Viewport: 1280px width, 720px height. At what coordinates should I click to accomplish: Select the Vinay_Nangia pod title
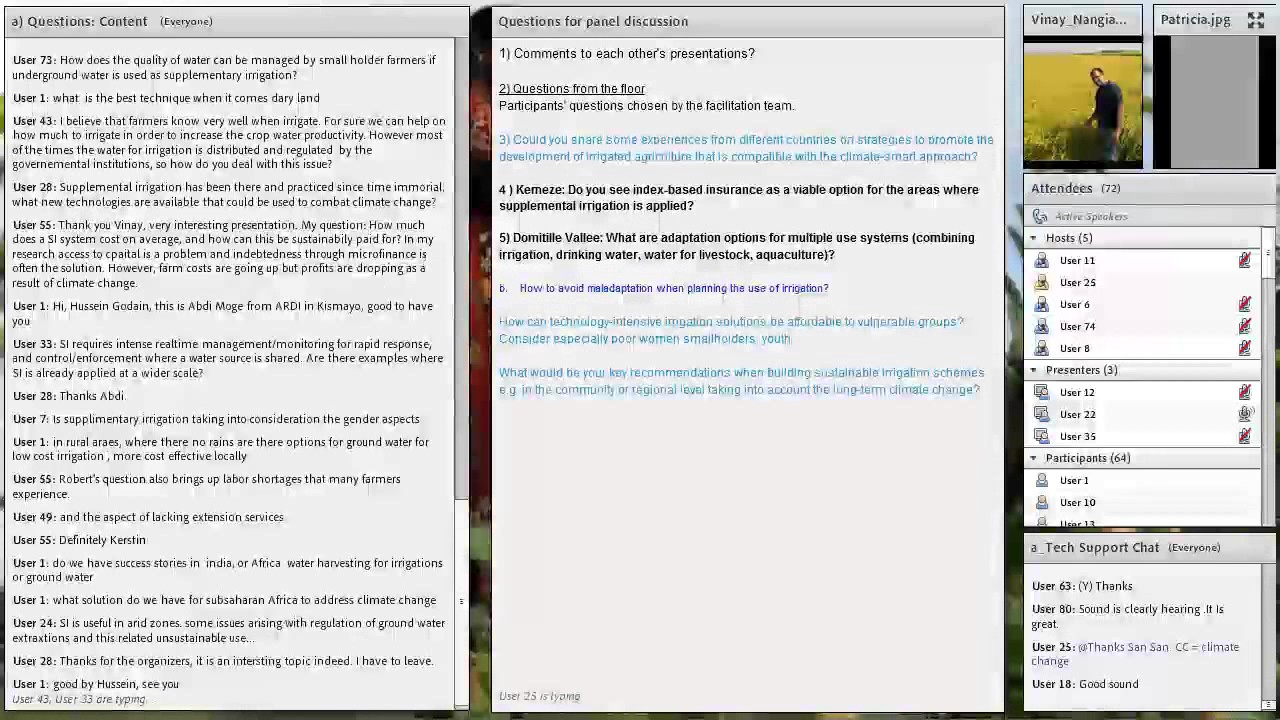(1078, 20)
